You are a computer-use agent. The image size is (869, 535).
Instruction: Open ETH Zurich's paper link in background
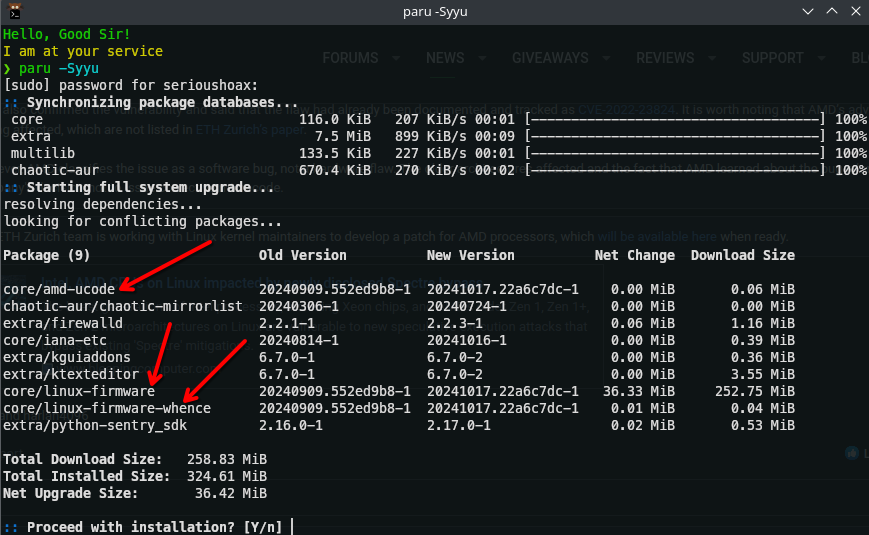pos(250,130)
